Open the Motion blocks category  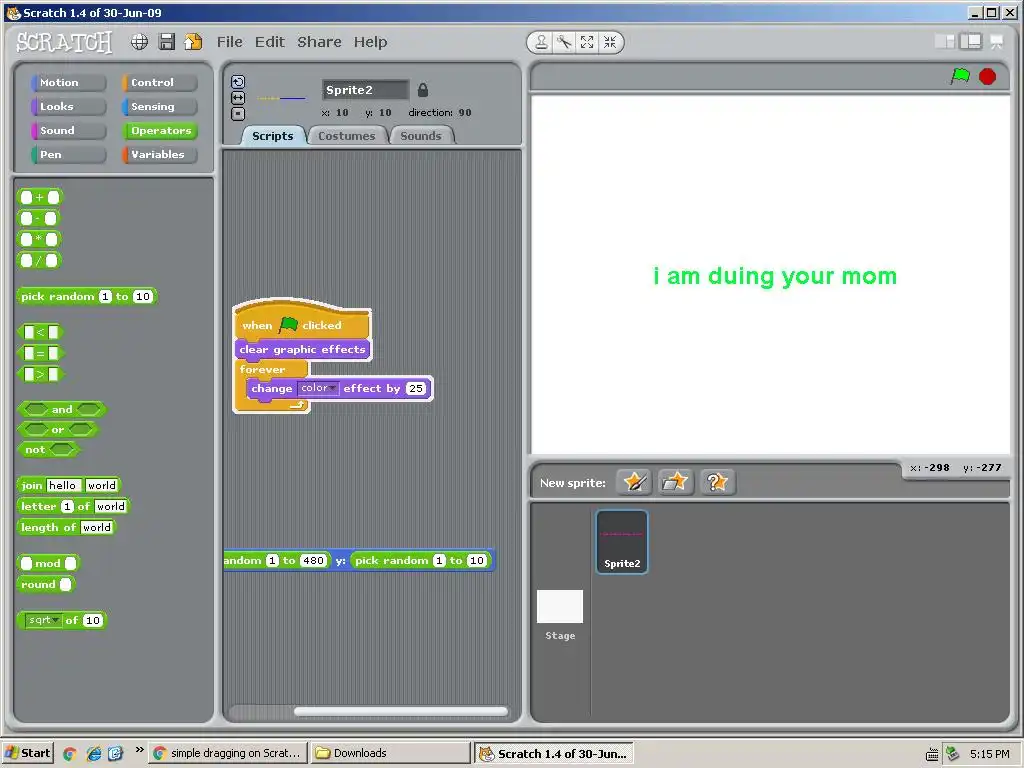pyautogui.click(x=68, y=82)
